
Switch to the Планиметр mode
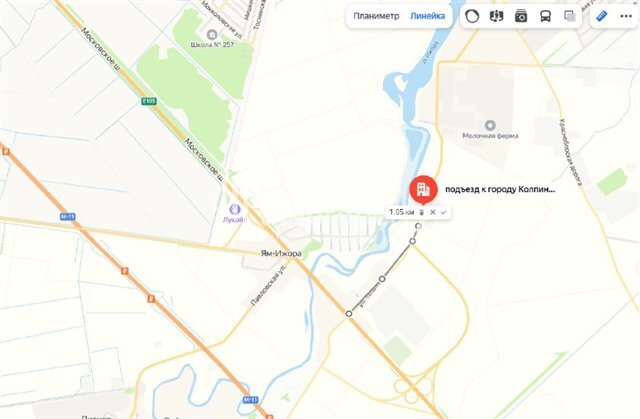pyautogui.click(x=376, y=16)
